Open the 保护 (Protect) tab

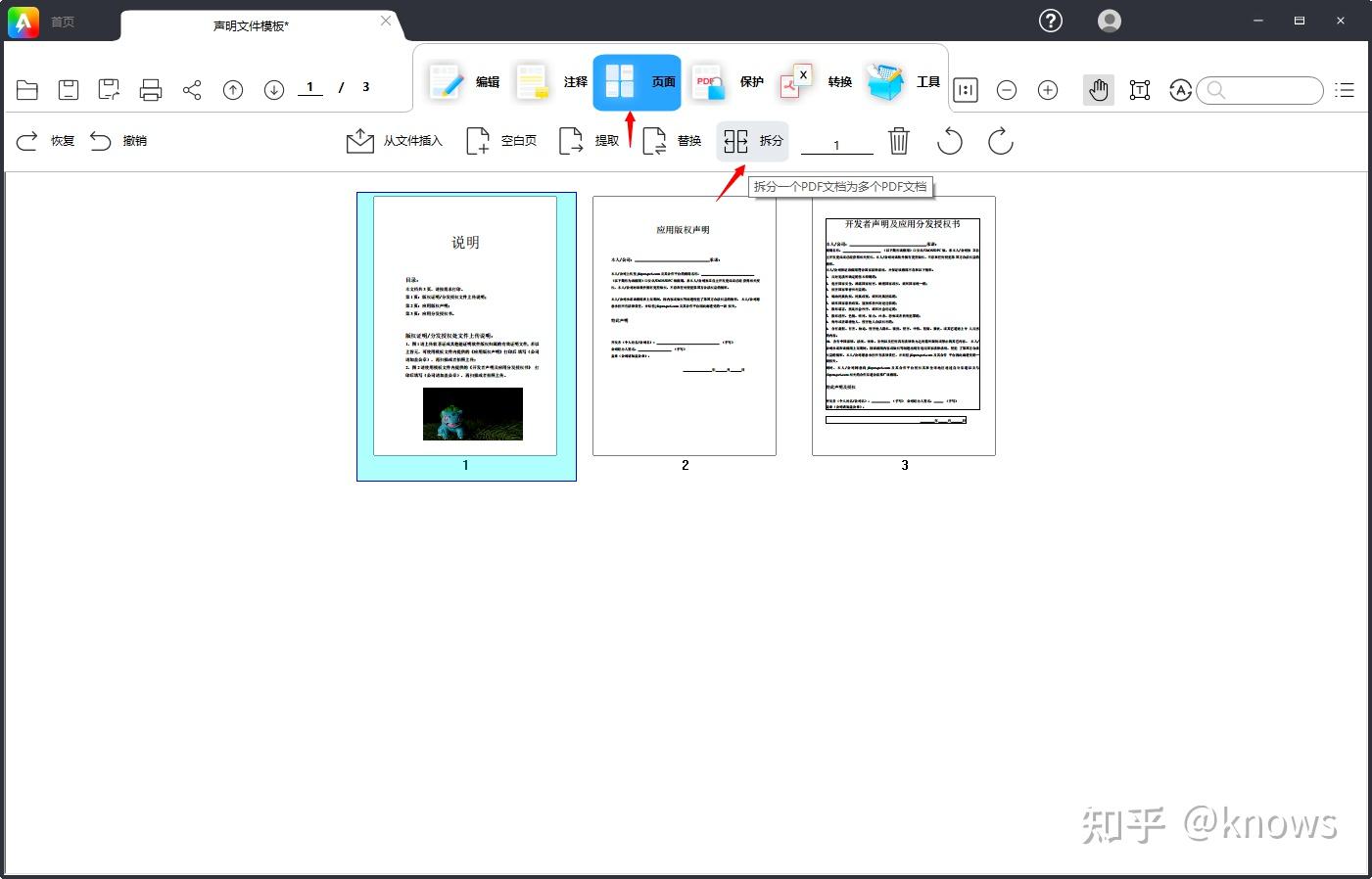(x=729, y=82)
